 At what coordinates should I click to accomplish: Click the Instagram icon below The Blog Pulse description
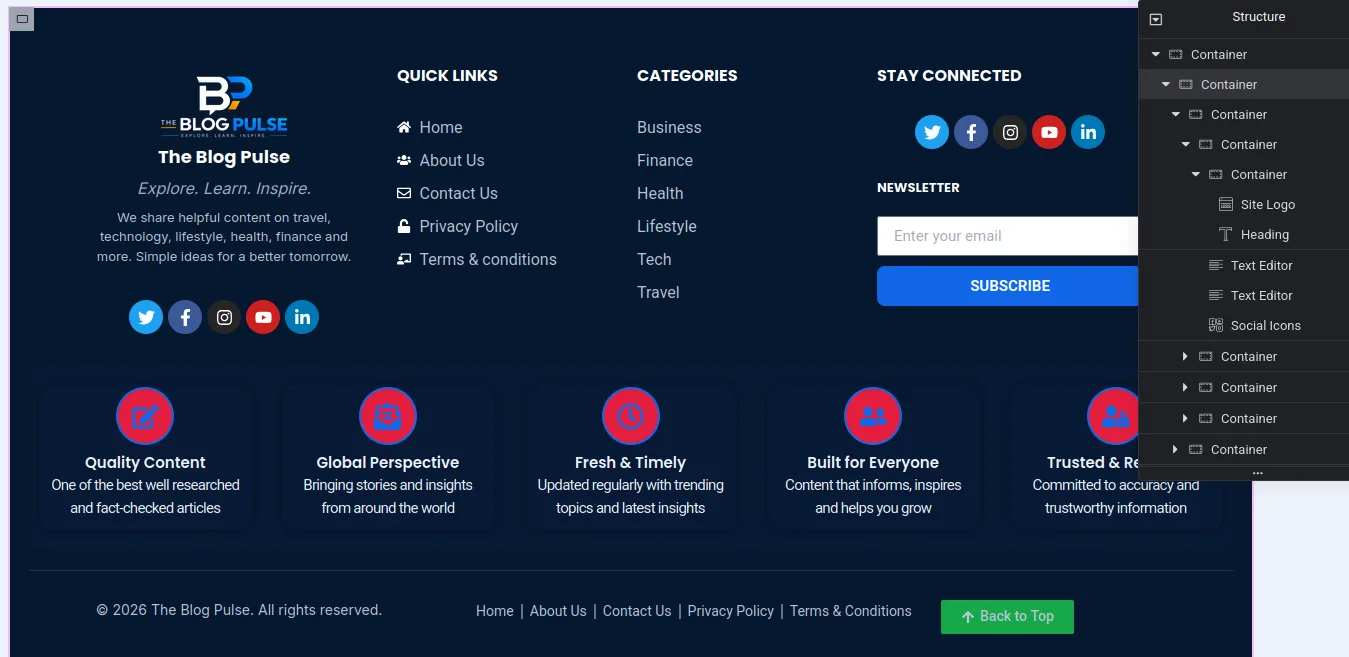[224, 317]
